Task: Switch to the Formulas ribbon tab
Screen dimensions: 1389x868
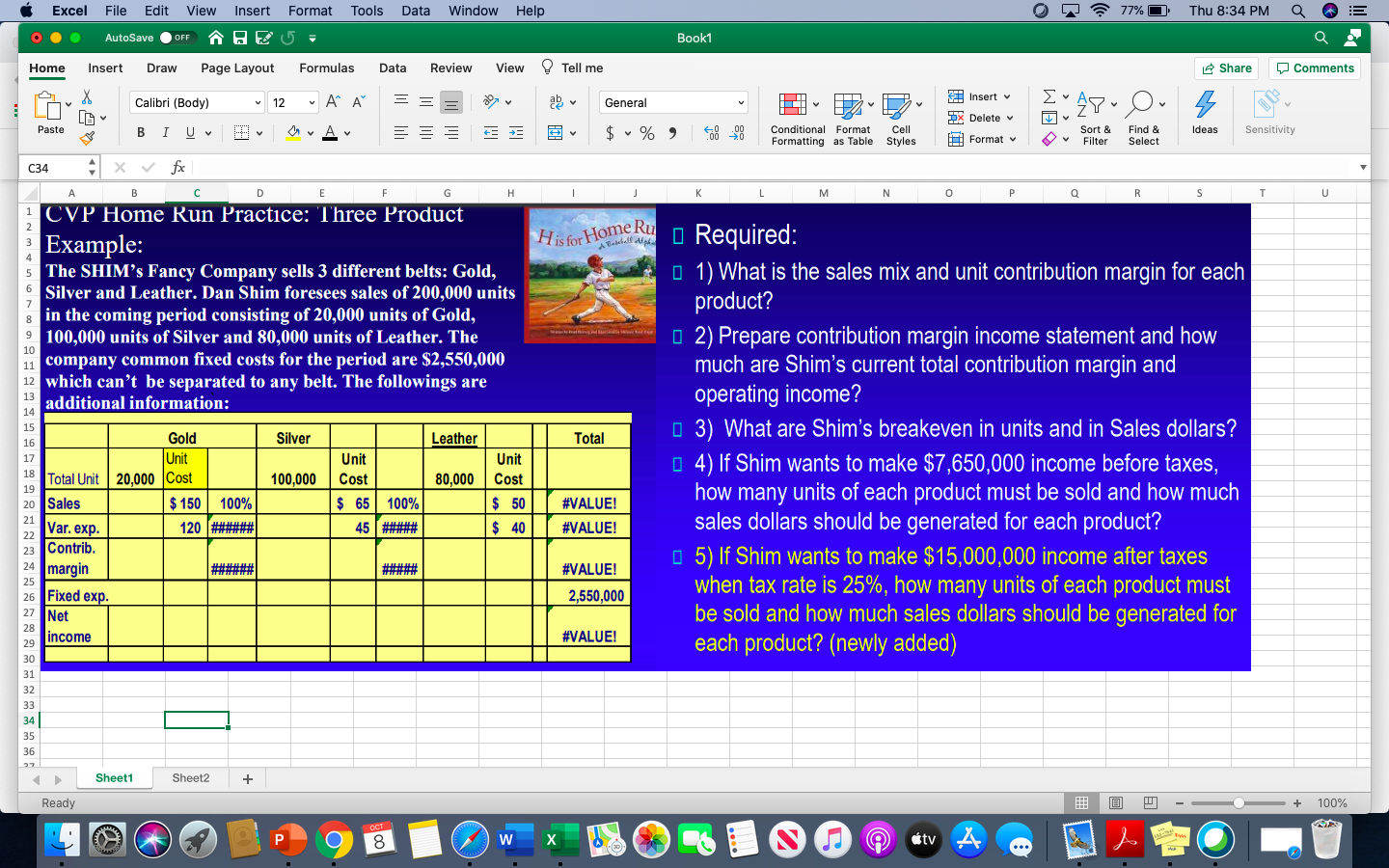Action: click(327, 68)
